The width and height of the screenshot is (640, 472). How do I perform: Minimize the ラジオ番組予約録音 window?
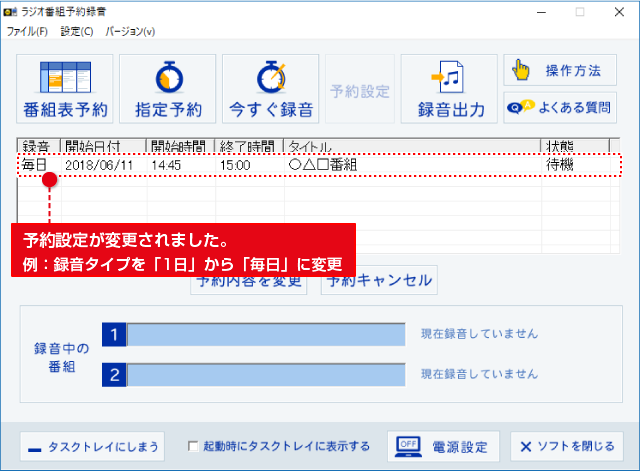541,12
